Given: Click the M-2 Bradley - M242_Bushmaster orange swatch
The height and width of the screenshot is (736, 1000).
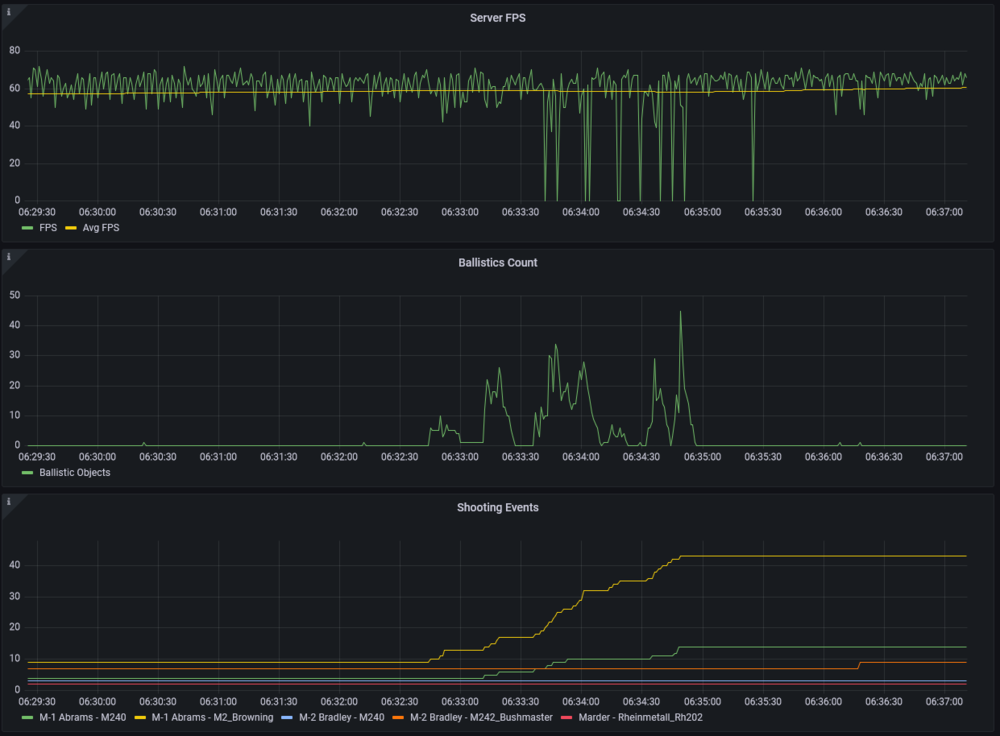Looking at the screenshot, I should [x=398, y=718].
